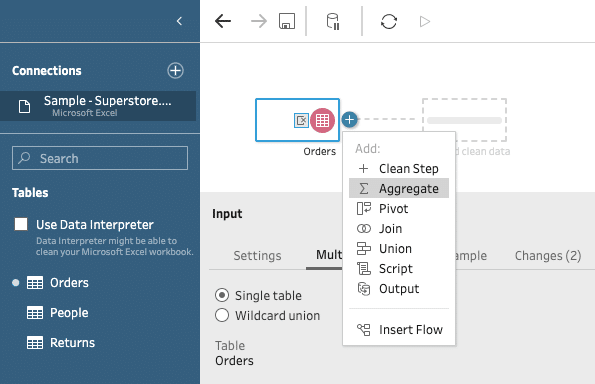Image resolution: width=595 pixels, height=384 pixels.
Task: Open the Settings tab
Action: click(257, 256)
